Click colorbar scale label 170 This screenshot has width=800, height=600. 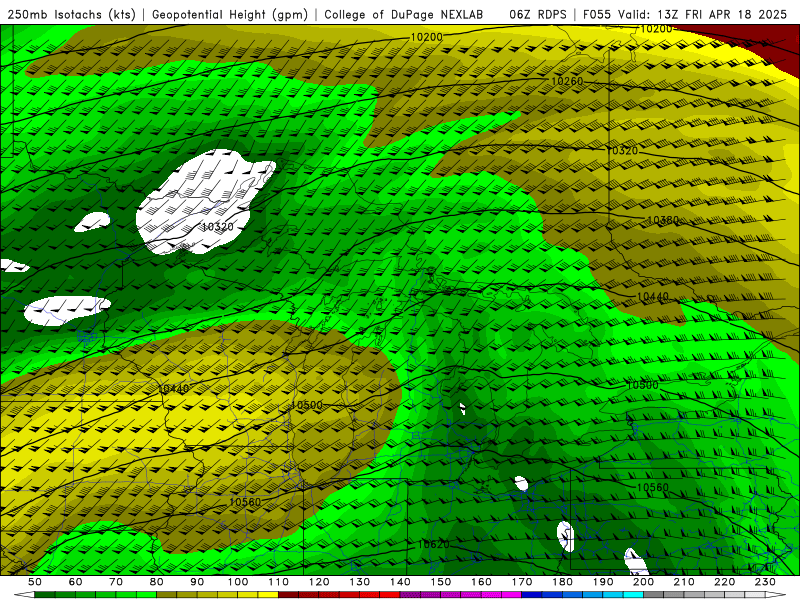pos(522,582)
